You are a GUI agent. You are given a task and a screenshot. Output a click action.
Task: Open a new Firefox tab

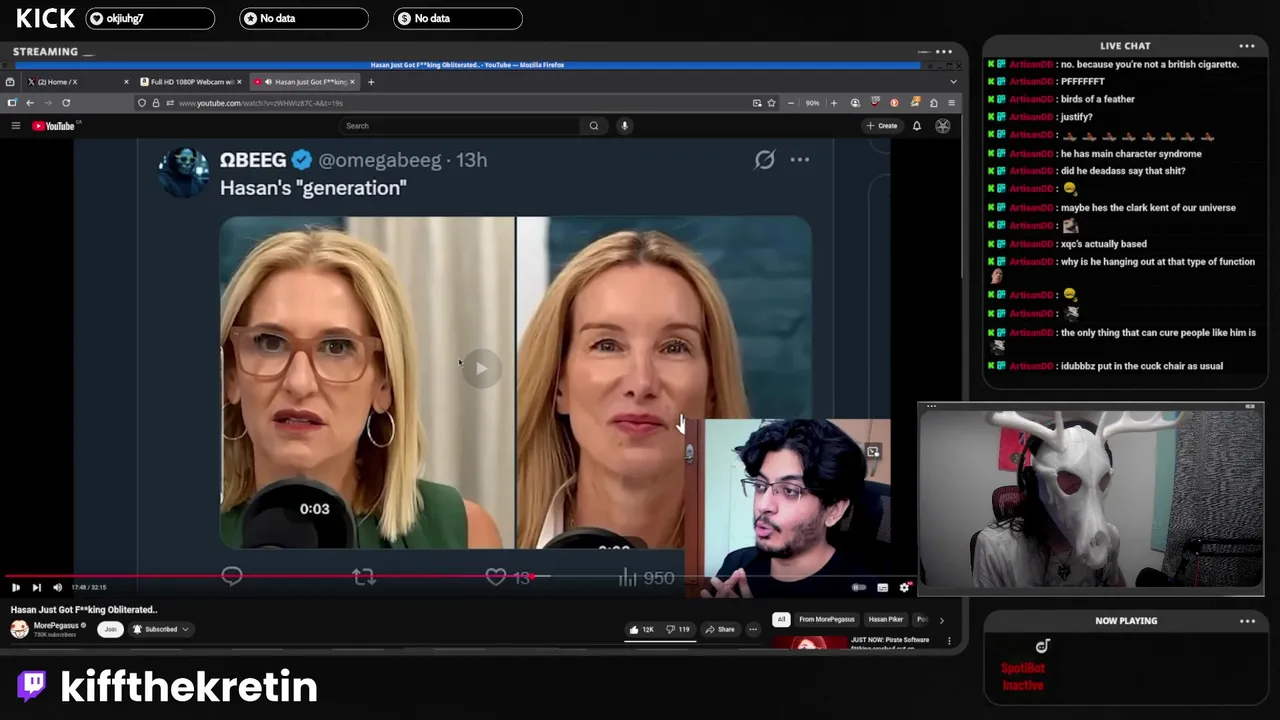(371, 82)
